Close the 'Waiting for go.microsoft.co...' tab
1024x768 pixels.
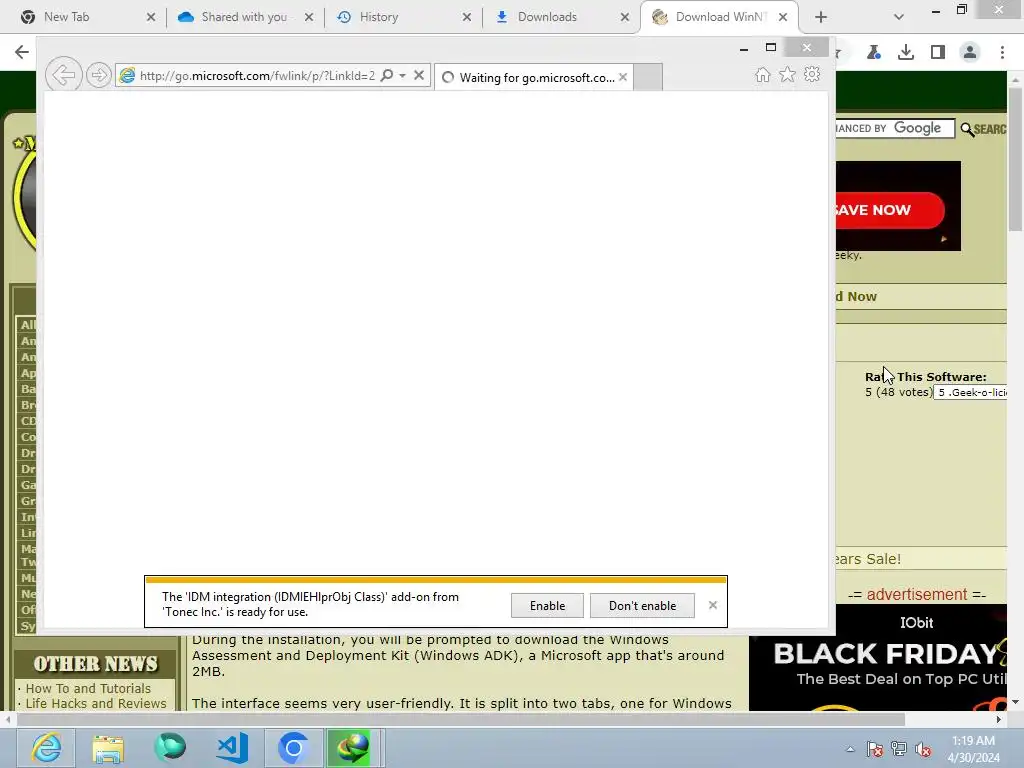(x=623, y=77)
